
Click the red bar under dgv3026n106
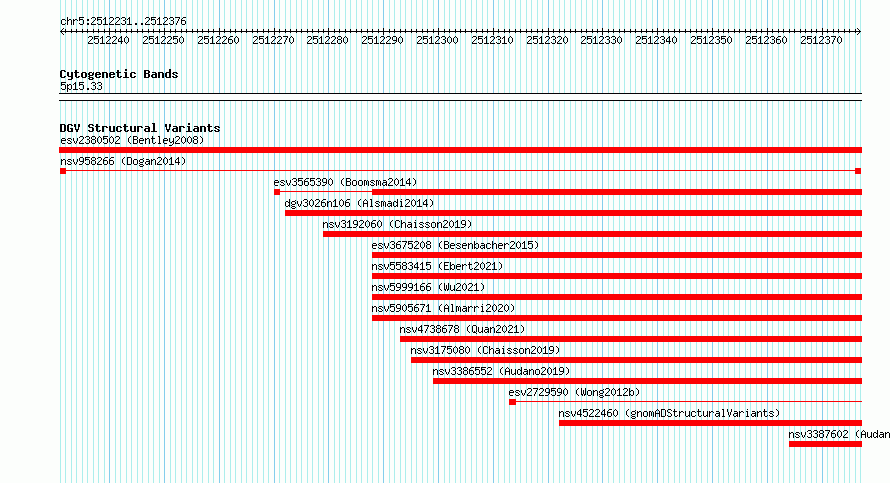coord(573,213)
